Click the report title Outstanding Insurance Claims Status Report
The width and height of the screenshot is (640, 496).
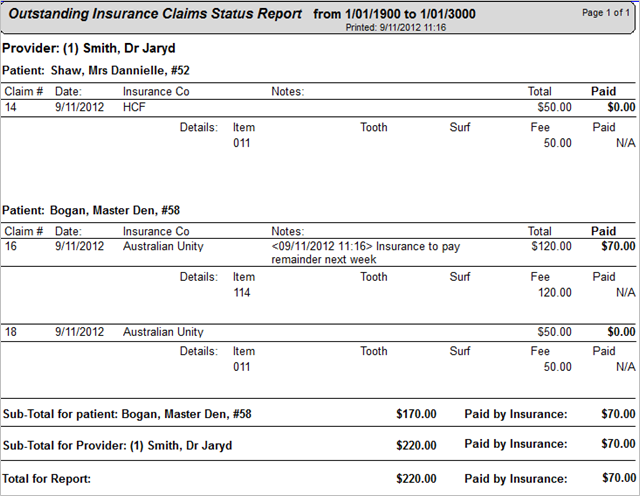tap(155, 14)
